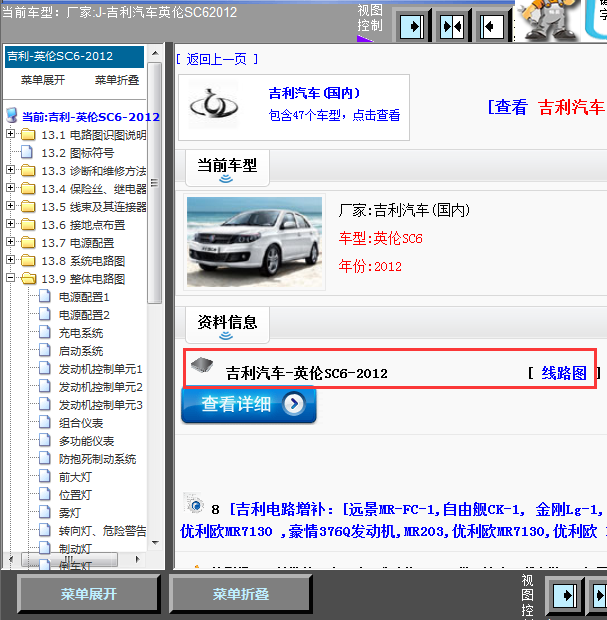This screenshot has height=620, width=607.
Task: Select the 吉利-英伦SC6-2012 header tab
Action: (74, 57)
